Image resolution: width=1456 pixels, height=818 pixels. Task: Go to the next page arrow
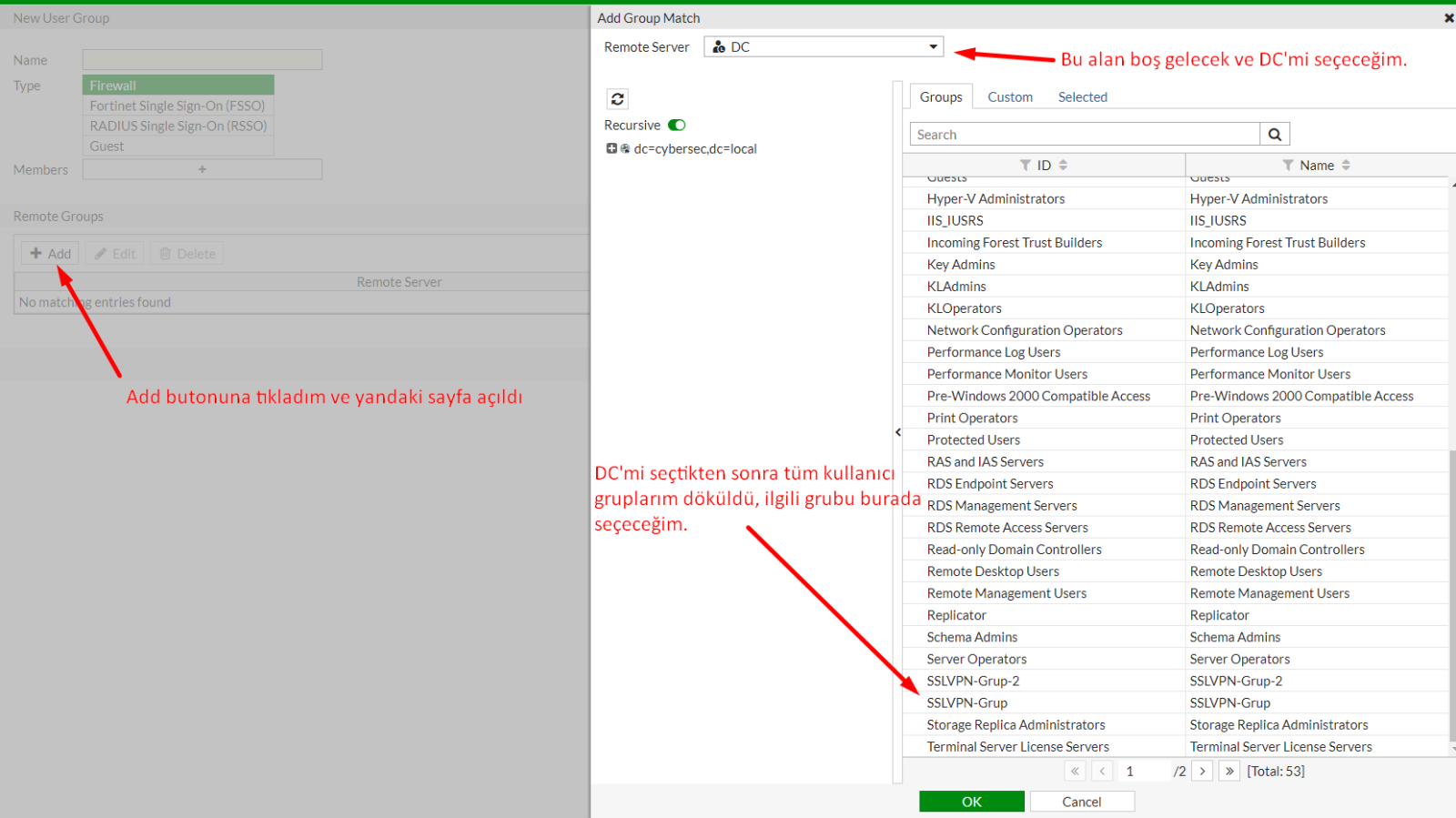click(x=1202, y=772)
